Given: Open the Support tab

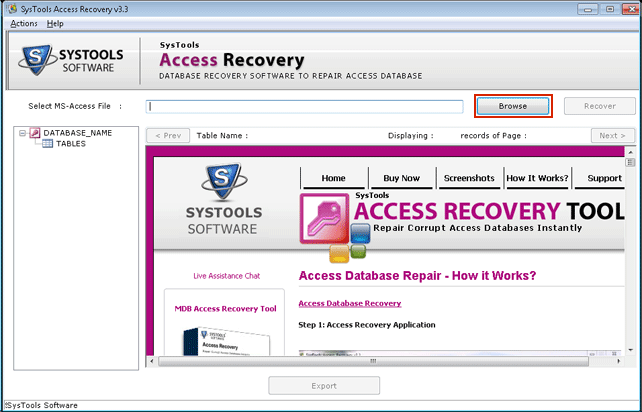Looking at the screenshot, I should coord(600,178).
